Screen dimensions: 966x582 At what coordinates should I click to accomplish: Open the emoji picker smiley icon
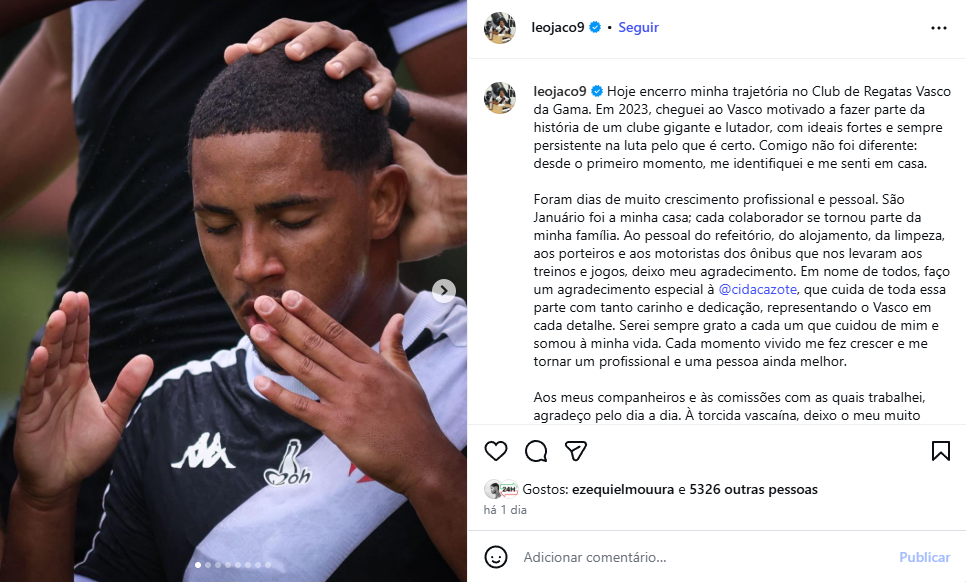[x=495, y=557]
